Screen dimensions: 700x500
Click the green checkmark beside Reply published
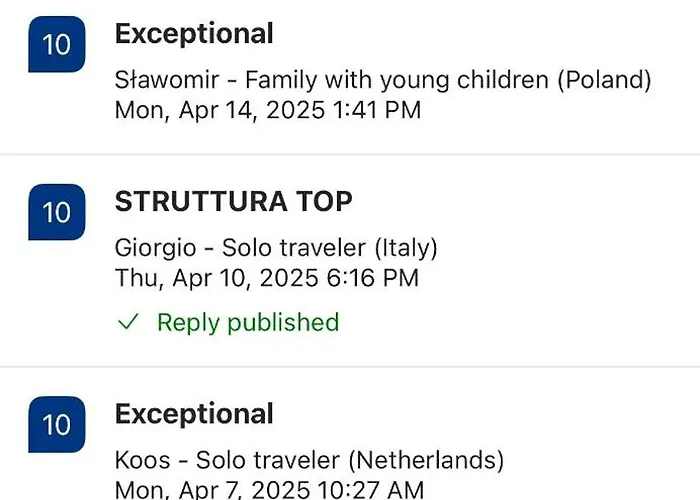pyautogui.click(x=127, y=322)
